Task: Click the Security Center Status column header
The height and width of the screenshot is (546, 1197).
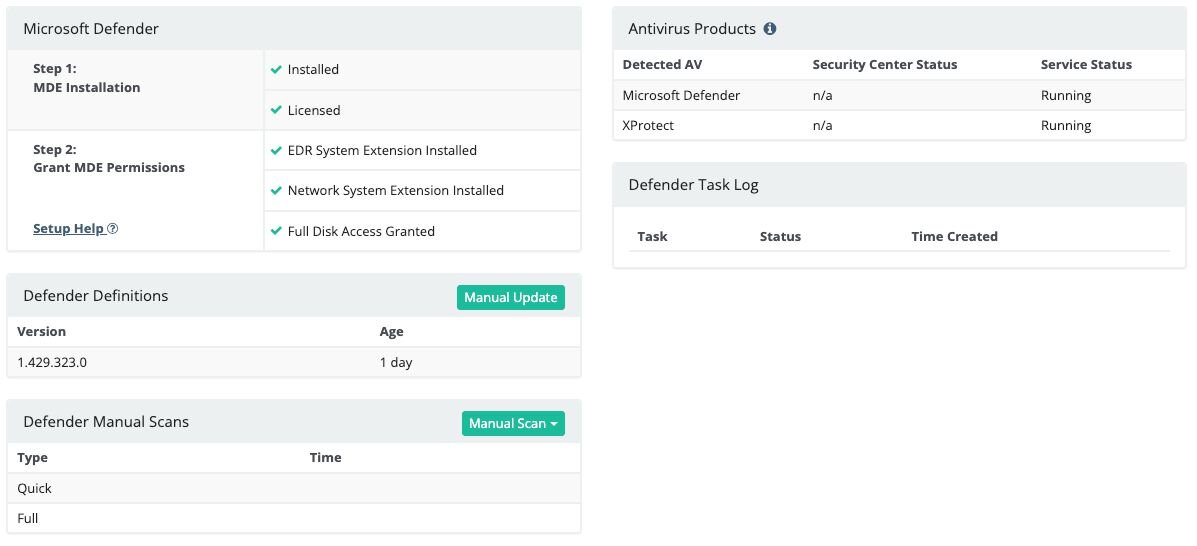Action: click(x=884, y=65)
